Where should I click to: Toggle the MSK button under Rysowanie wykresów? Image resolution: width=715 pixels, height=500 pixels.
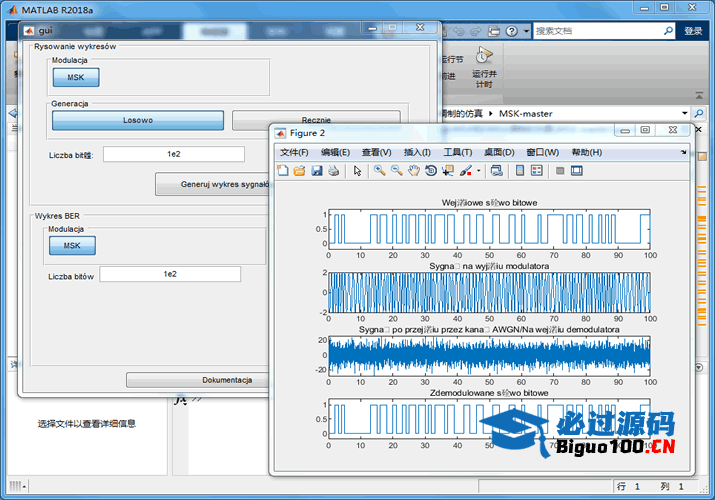click(x=76, y=77)
